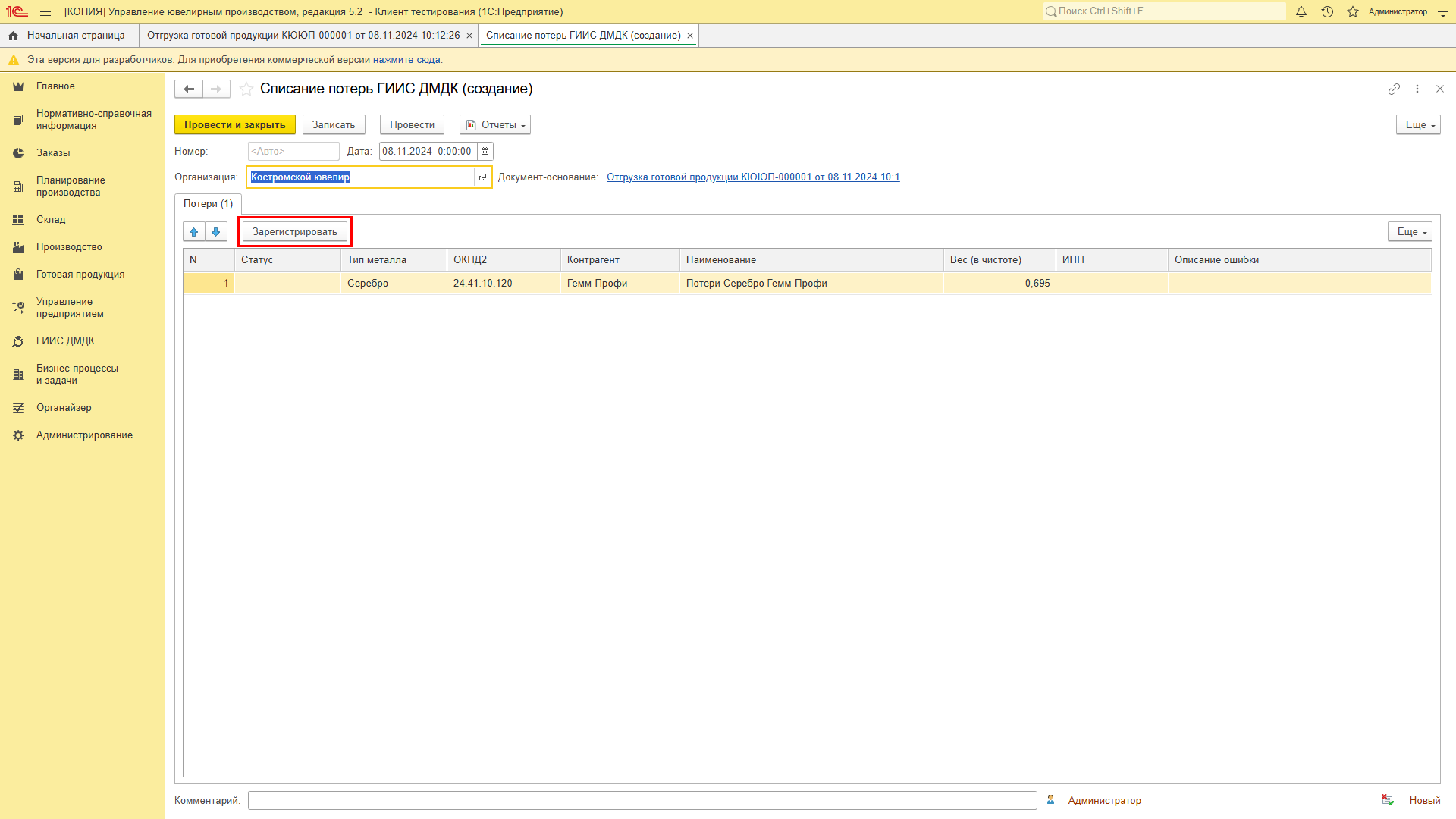Open favorites star in top bar

click(1353, 11)
